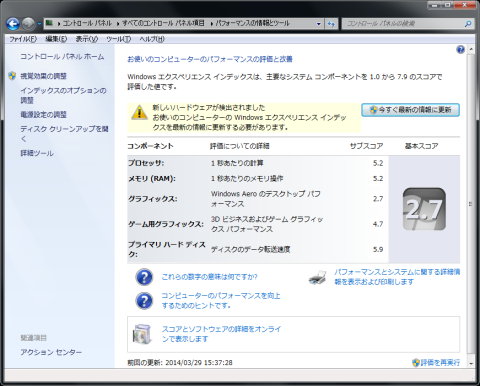Click the printer icon
The height and width of the screenshot is (386, 480).
[317, 277]
